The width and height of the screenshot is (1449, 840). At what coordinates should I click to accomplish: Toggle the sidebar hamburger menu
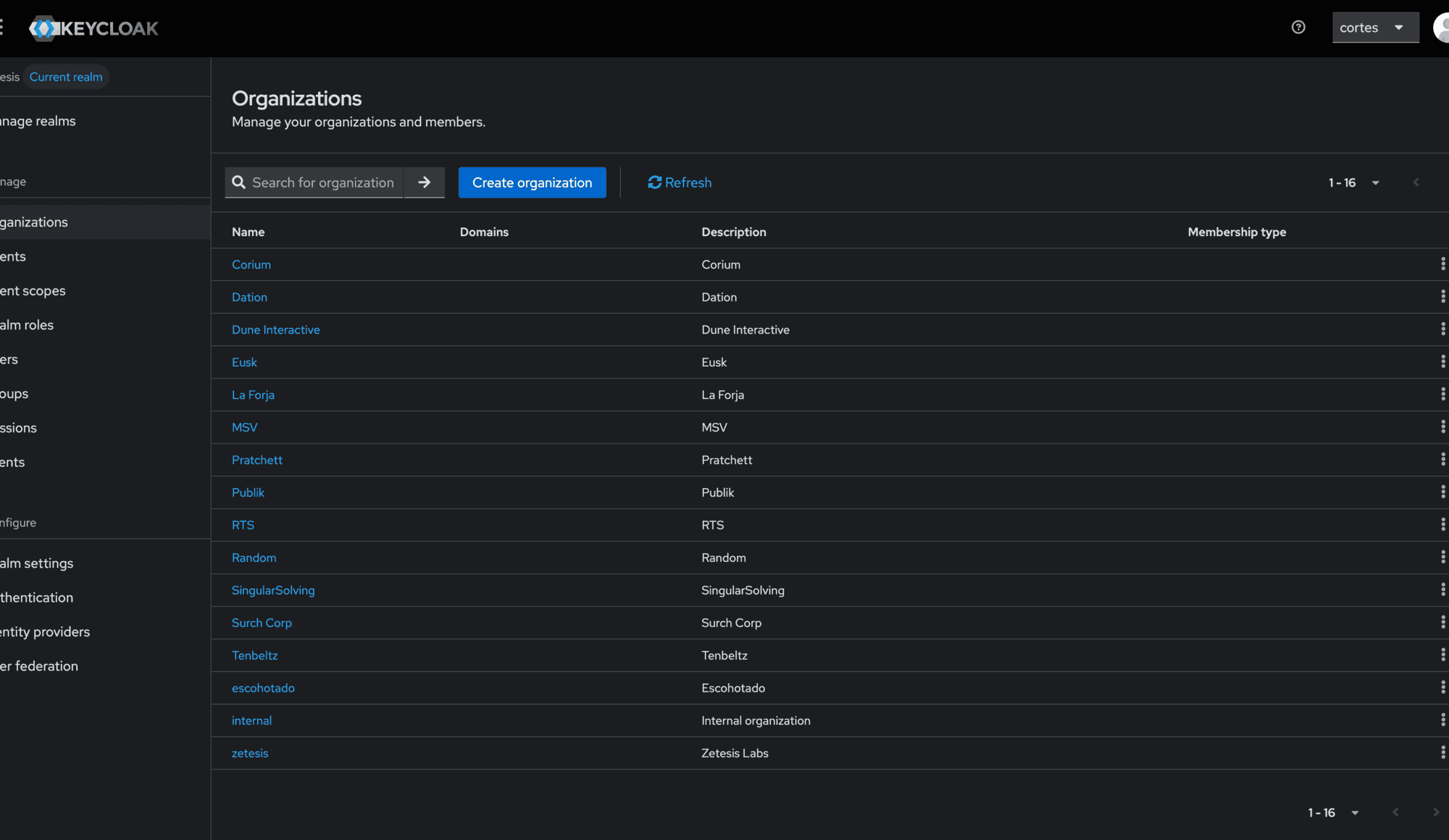coord(2,28)
